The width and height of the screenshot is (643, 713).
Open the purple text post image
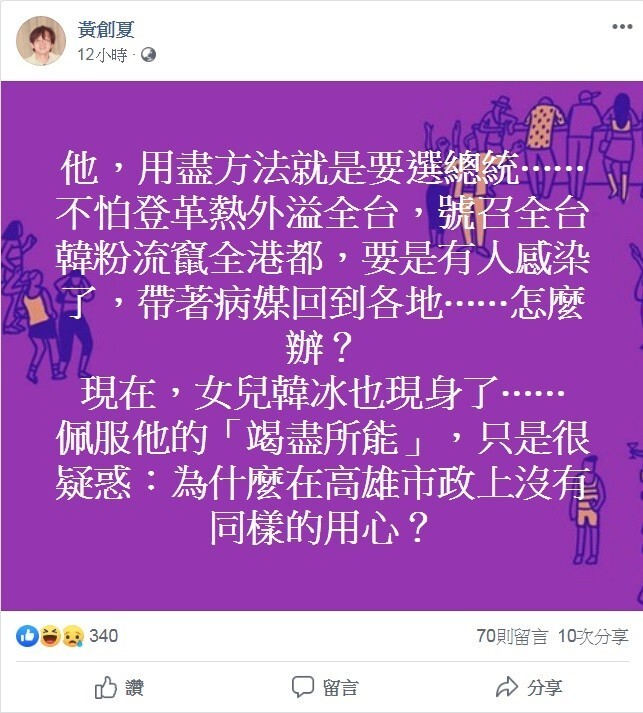[322, 346]
